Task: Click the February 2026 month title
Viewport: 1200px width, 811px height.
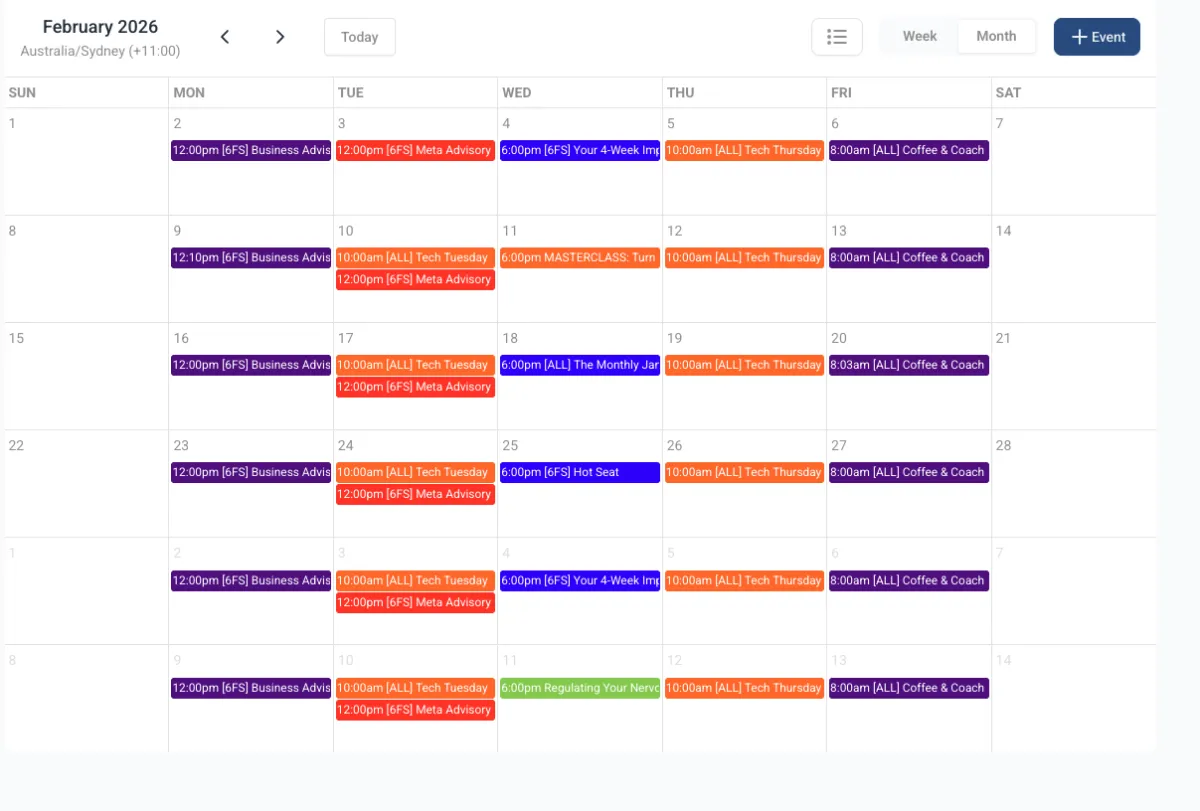Action: [x=100, y=27]
